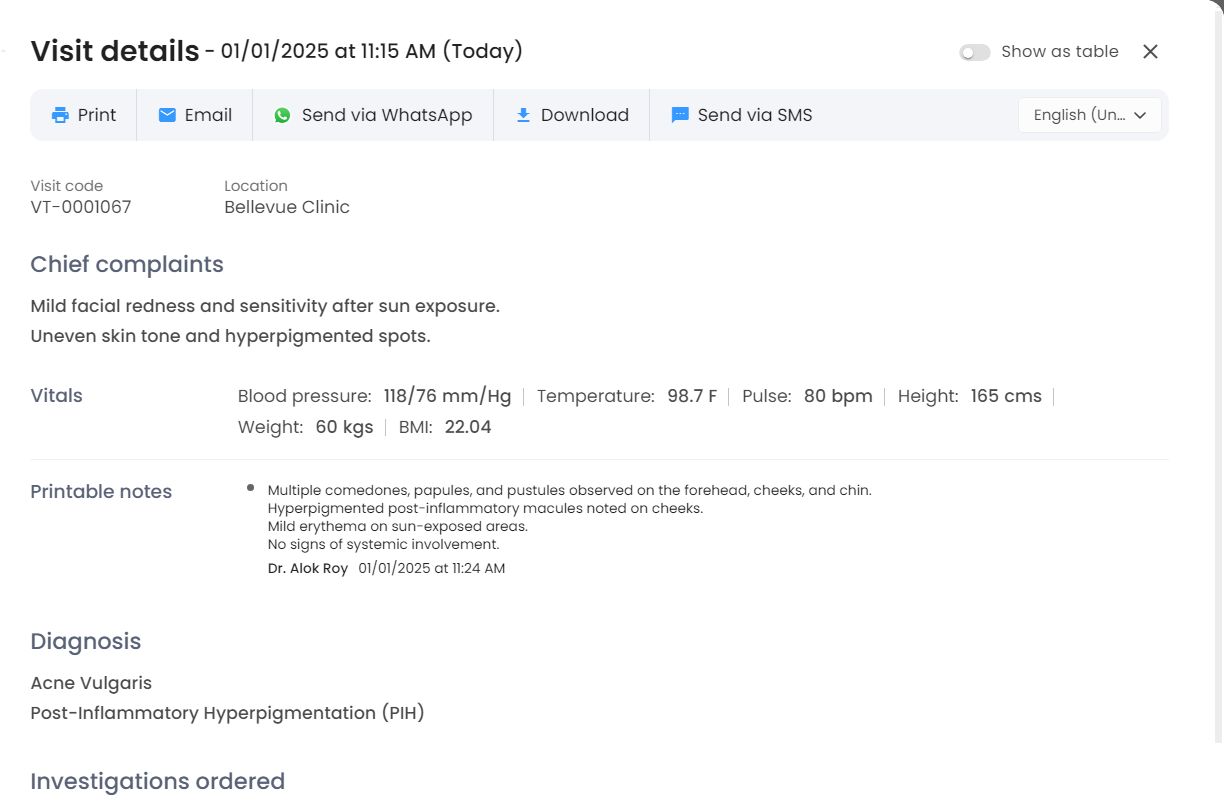Click the Show as table label
The width and height of the screenshot is (1224, 805).
[1059, 52]
